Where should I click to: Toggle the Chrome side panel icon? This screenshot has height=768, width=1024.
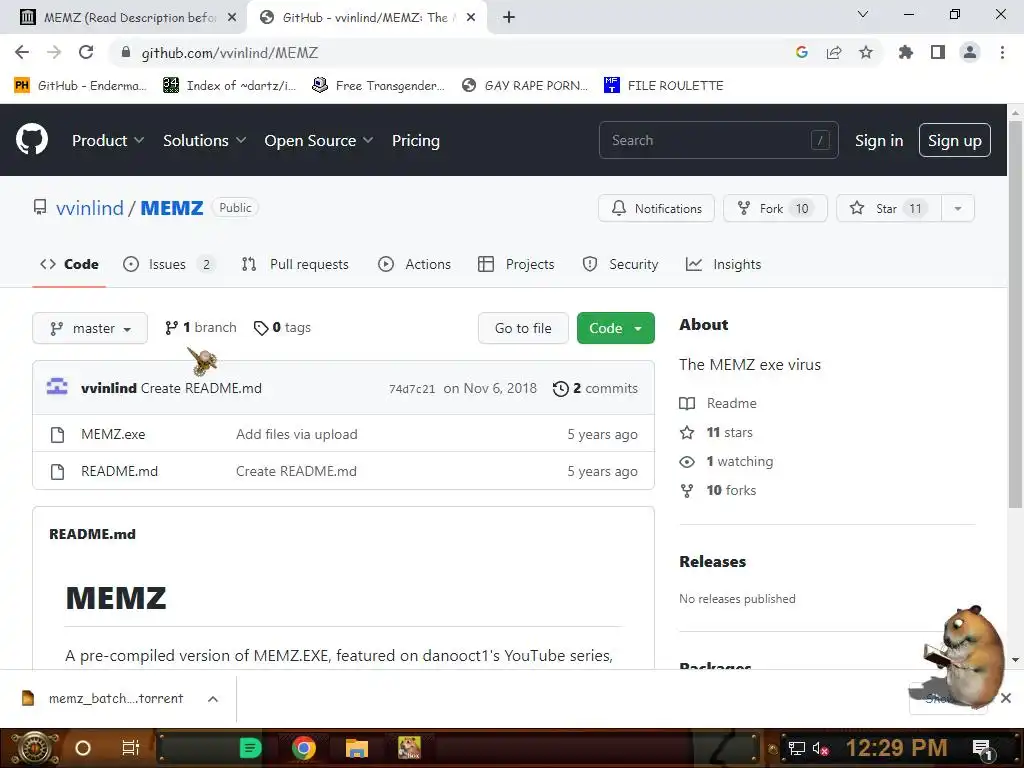938,52
